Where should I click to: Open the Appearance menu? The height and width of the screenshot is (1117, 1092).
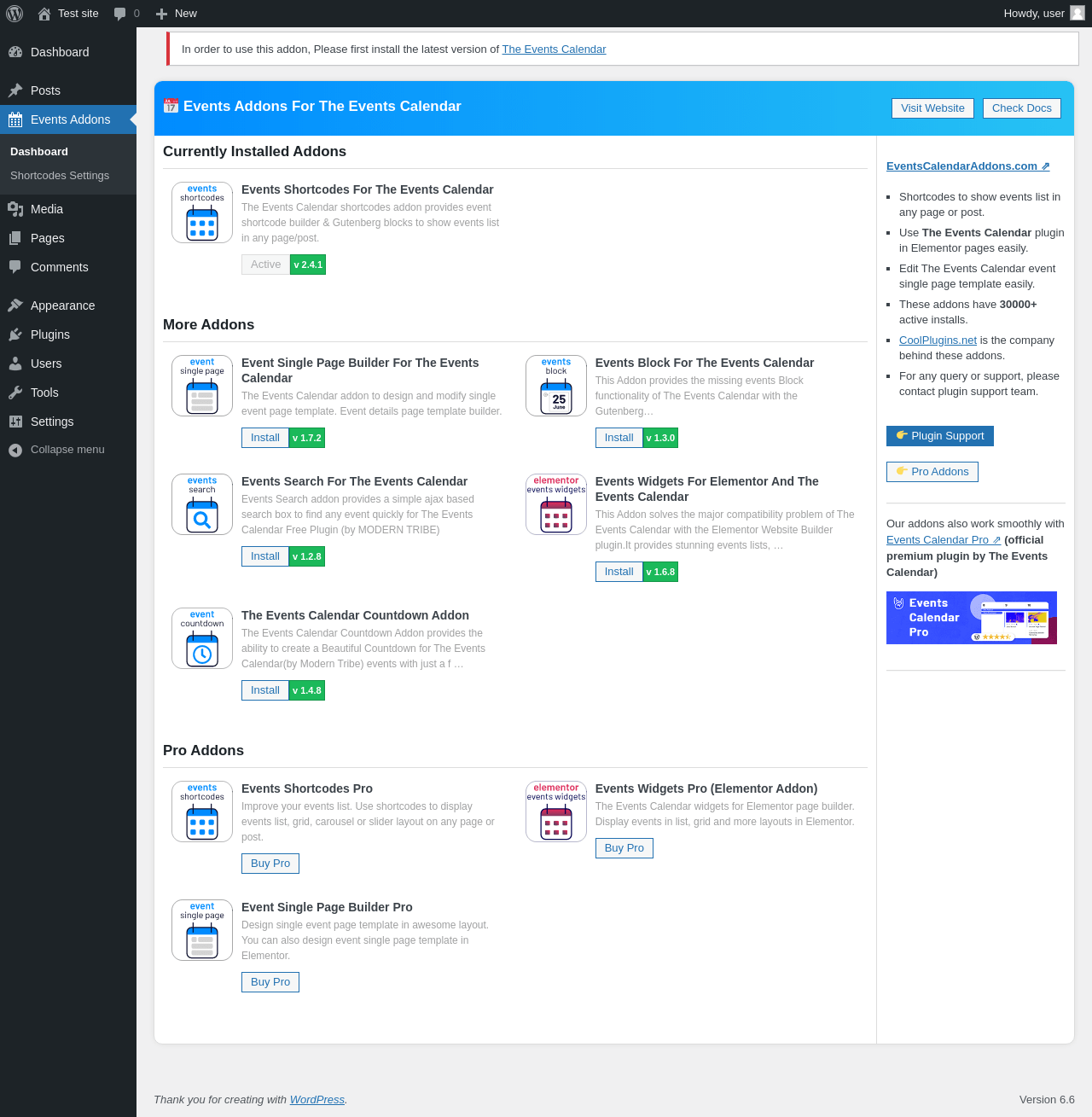(62, 305)
